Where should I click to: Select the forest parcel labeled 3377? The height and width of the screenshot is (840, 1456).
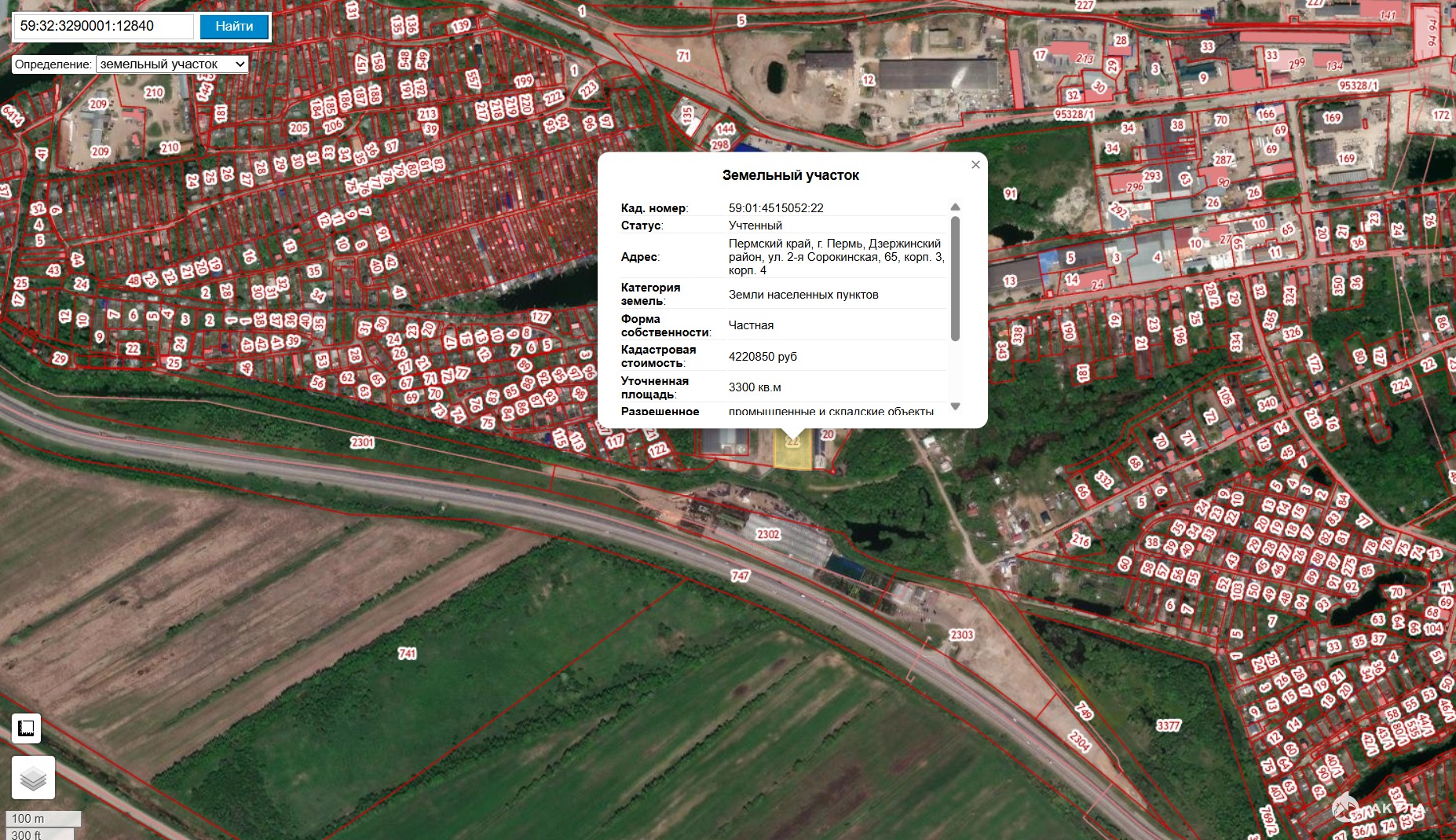point(1168,725)
